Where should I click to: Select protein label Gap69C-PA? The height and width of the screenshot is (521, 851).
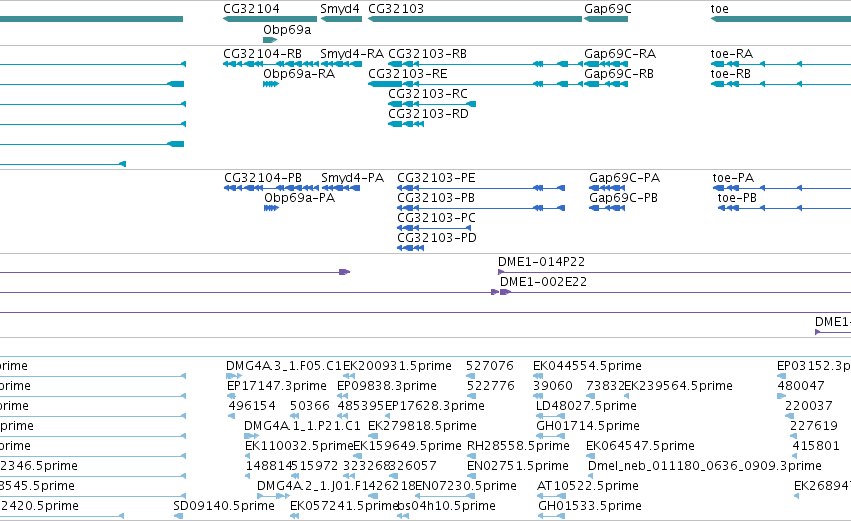point(625,178)
